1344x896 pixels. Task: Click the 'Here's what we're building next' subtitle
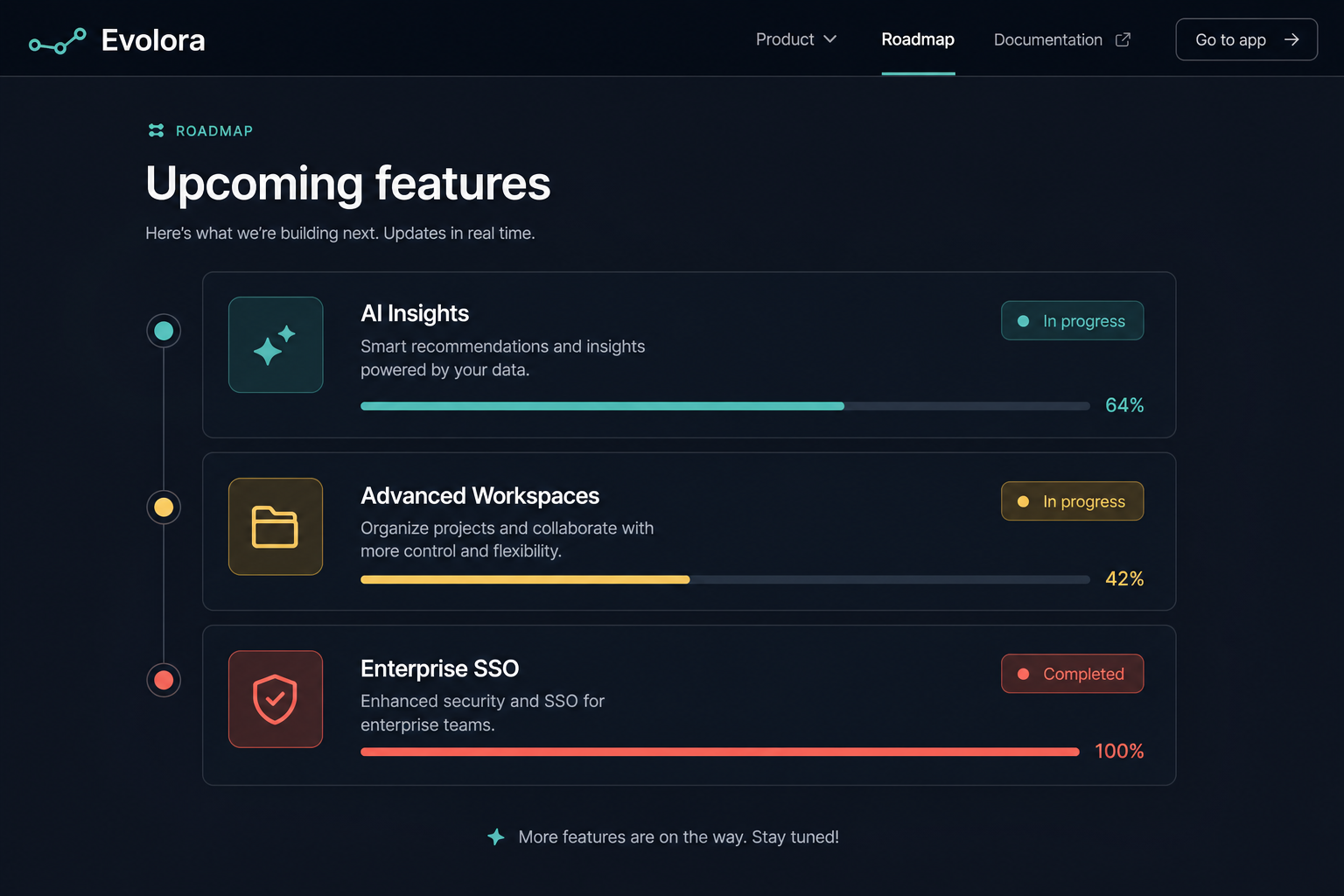(x=340, y=233)
